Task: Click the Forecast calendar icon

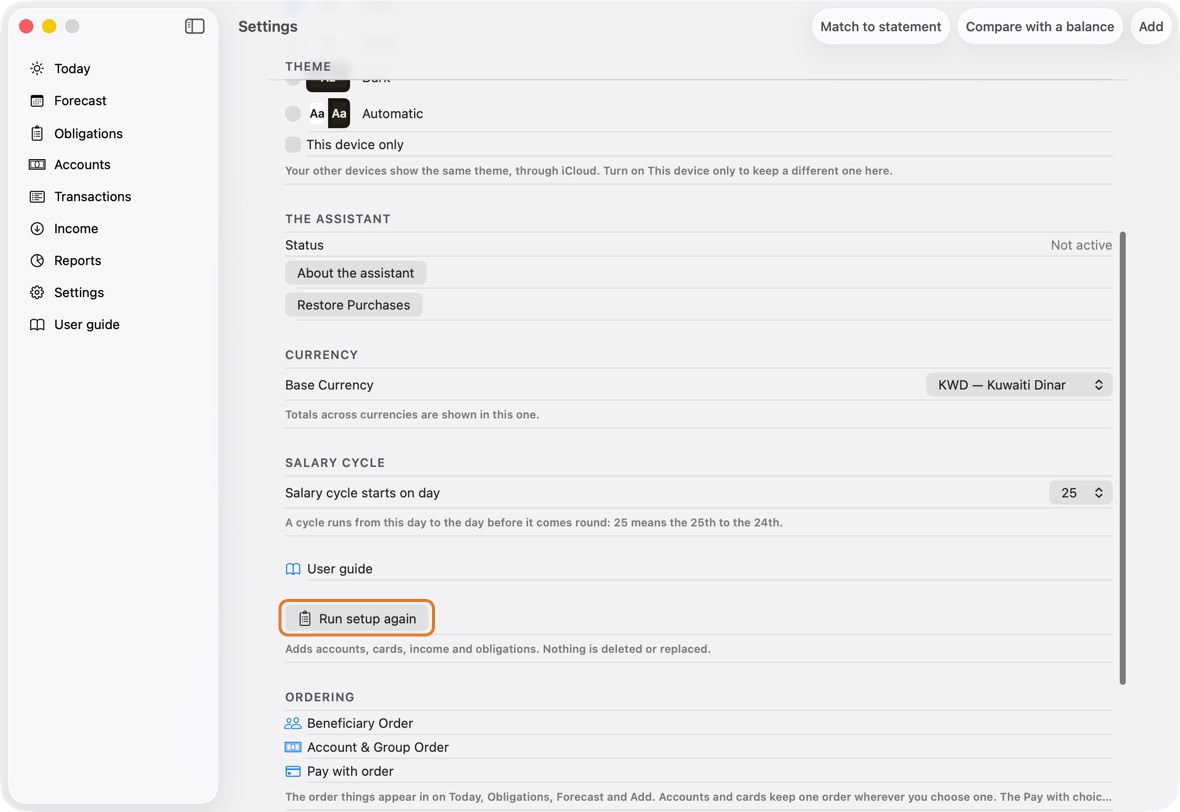Action: [x=37, y=101]
